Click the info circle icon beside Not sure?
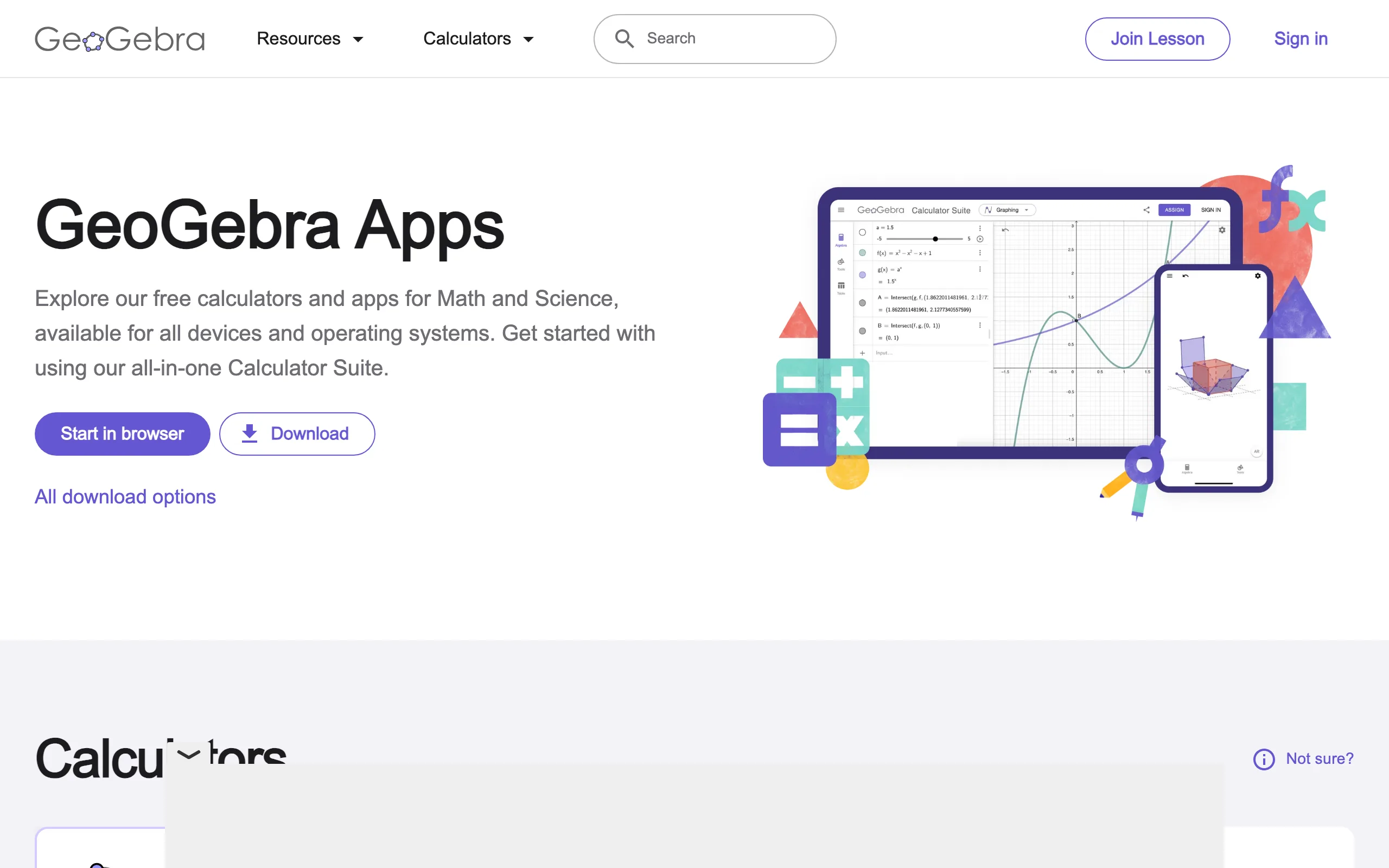 1264,759
